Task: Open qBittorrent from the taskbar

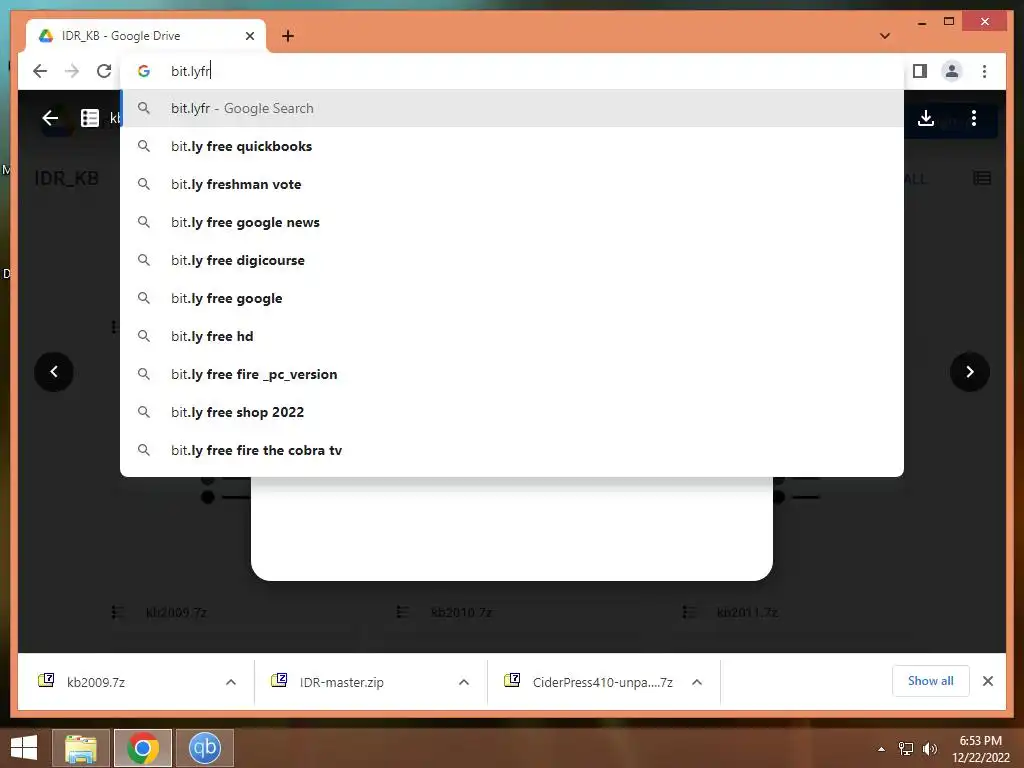Action: [x=204, y=748]
